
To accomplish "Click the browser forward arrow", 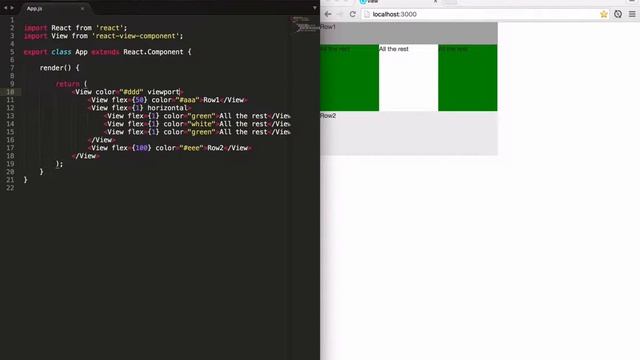I will tap(340, 14).
